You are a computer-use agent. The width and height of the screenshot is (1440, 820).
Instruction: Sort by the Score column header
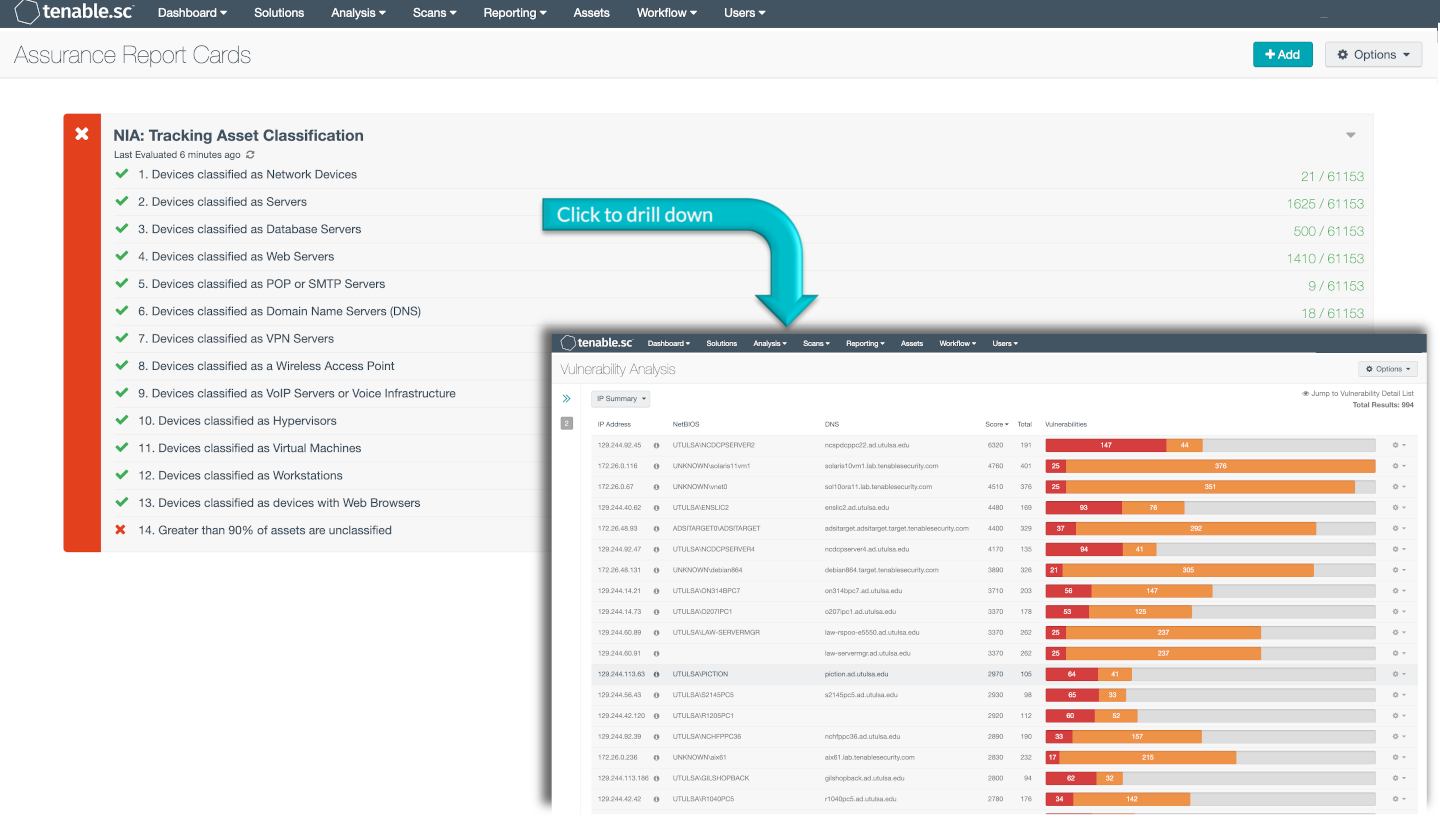tap(997, 424)
